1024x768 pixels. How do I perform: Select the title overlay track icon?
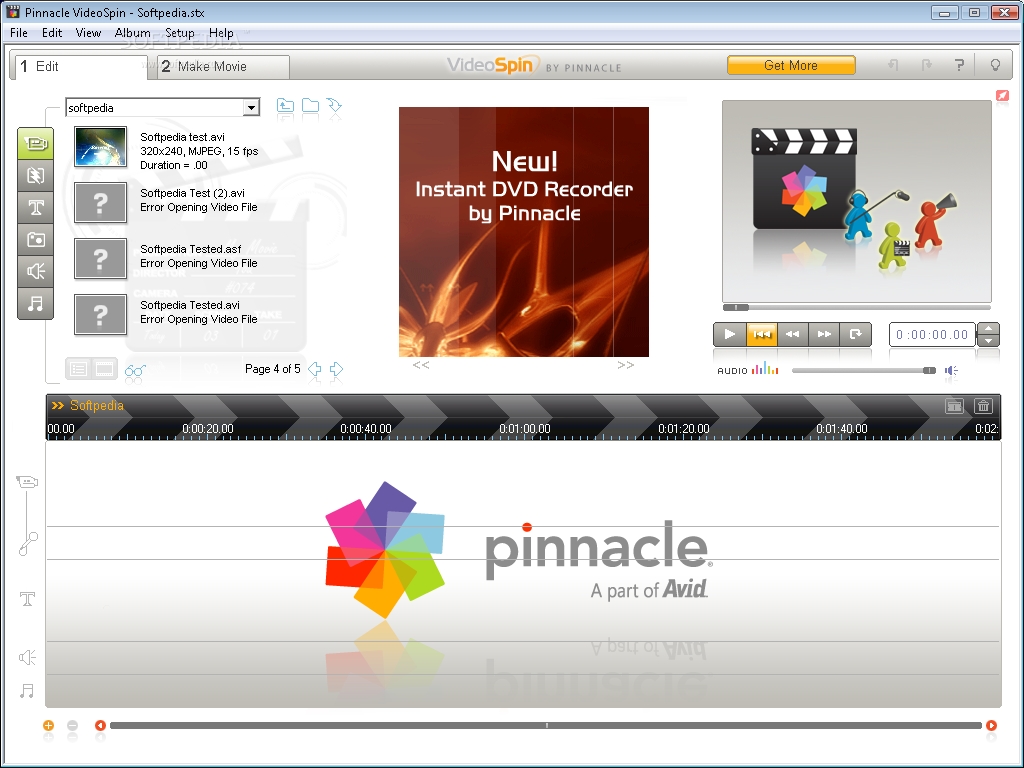(27, 599)
